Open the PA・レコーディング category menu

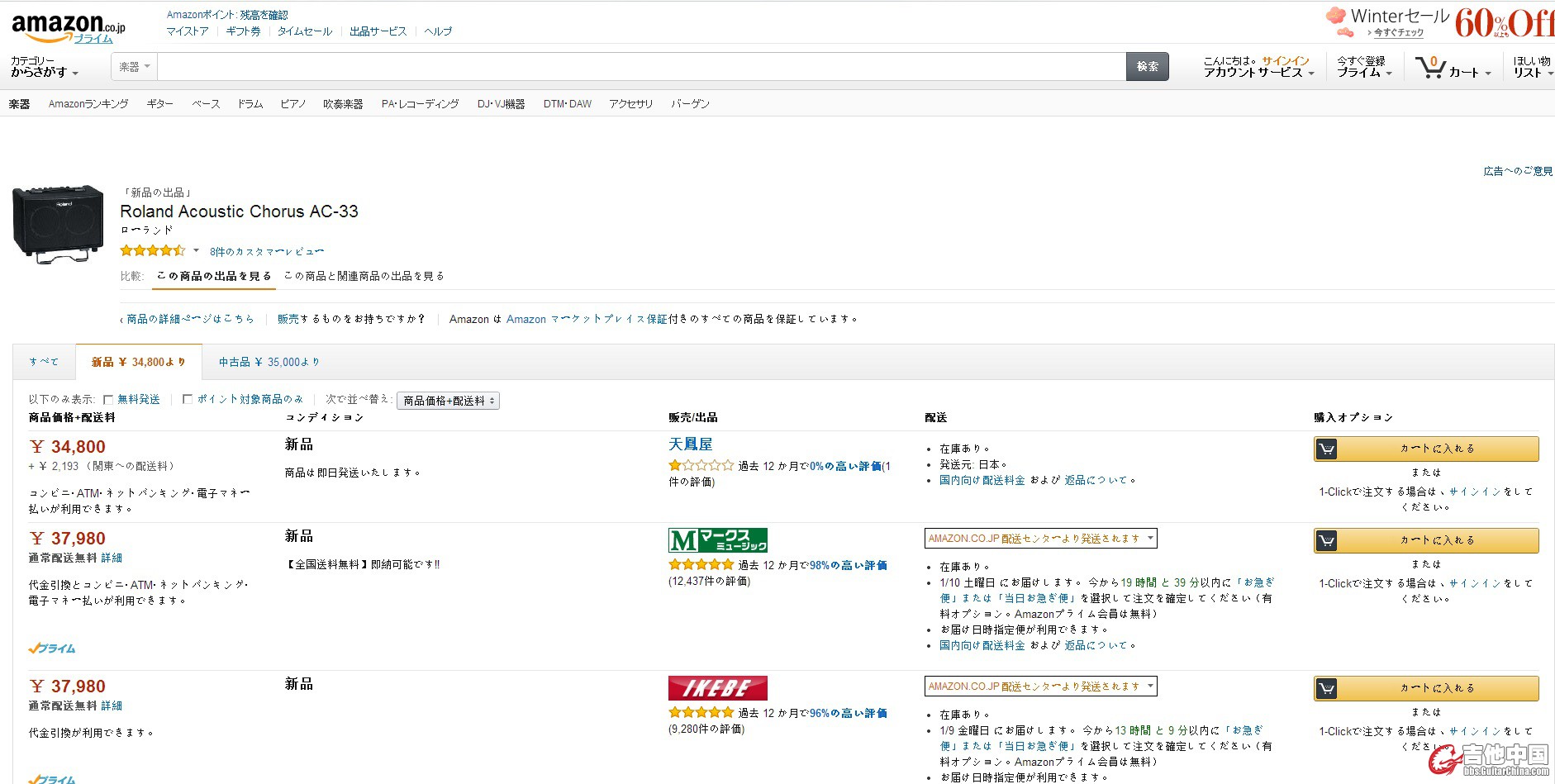pyautogui.click(x=420, y=104)
